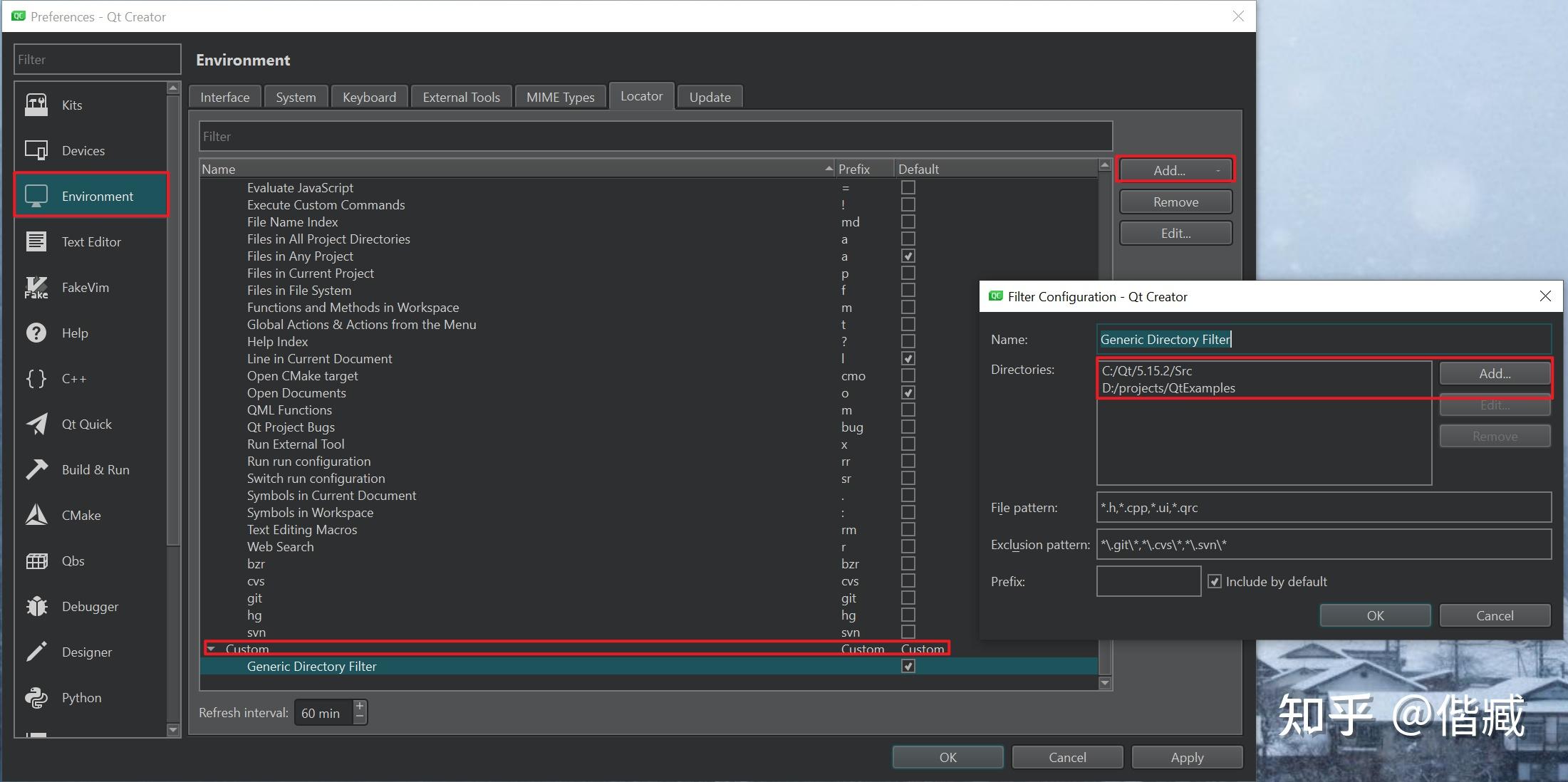Open the C++ braces icon
The height and width of the screenshot is (782, 1568).
coord(36,378)
